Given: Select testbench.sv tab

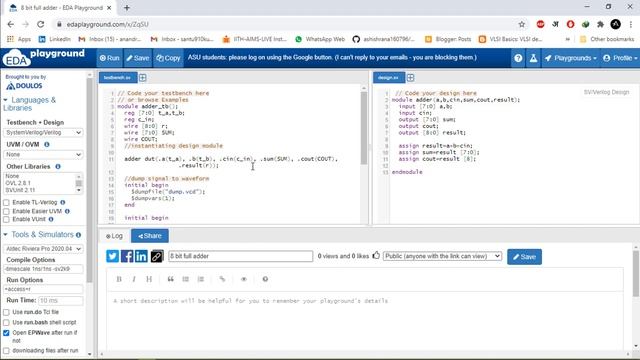Looking at the screenshot, I should pos(118,78).
